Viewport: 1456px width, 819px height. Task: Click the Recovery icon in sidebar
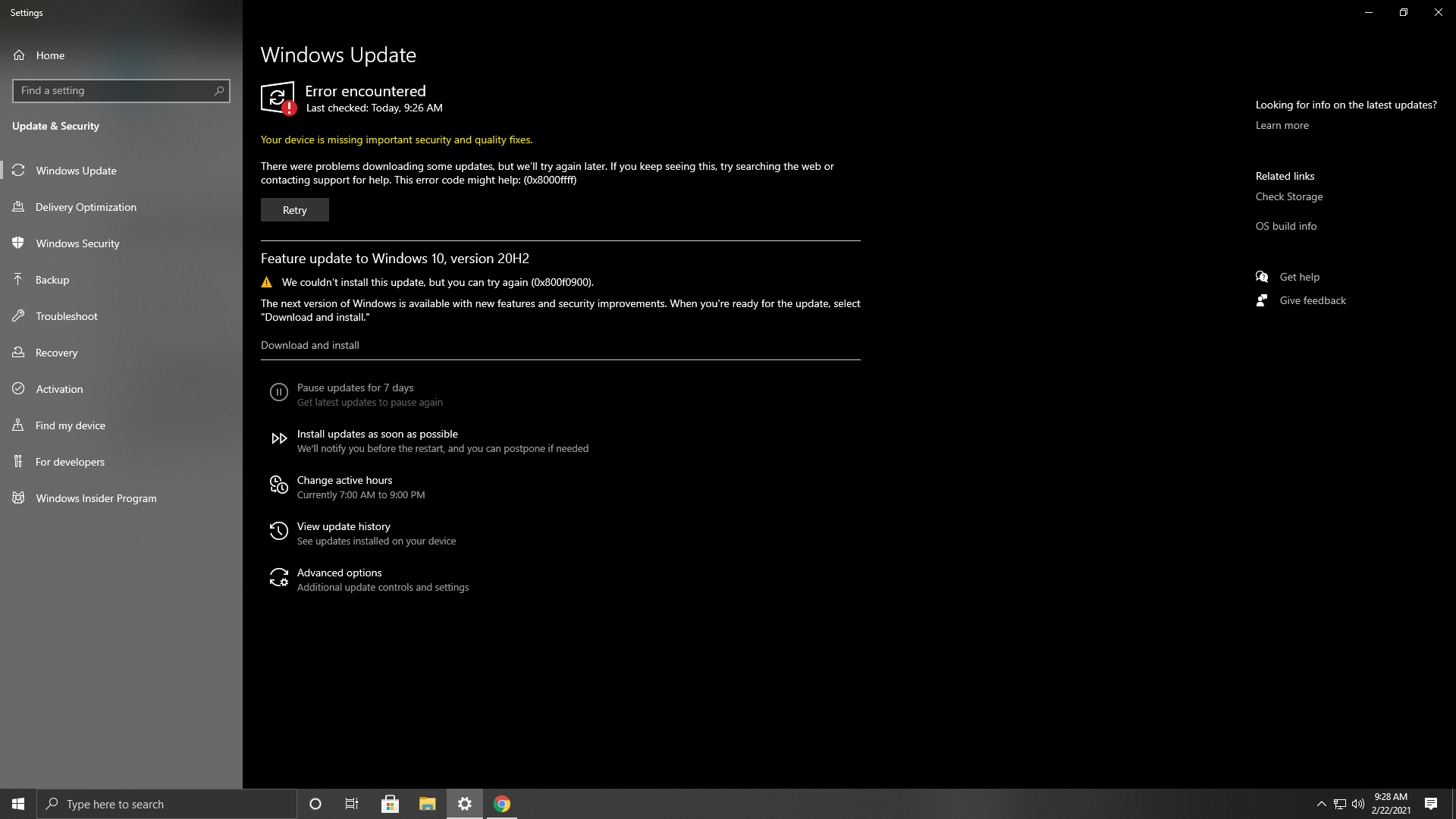tap(18, 352)
